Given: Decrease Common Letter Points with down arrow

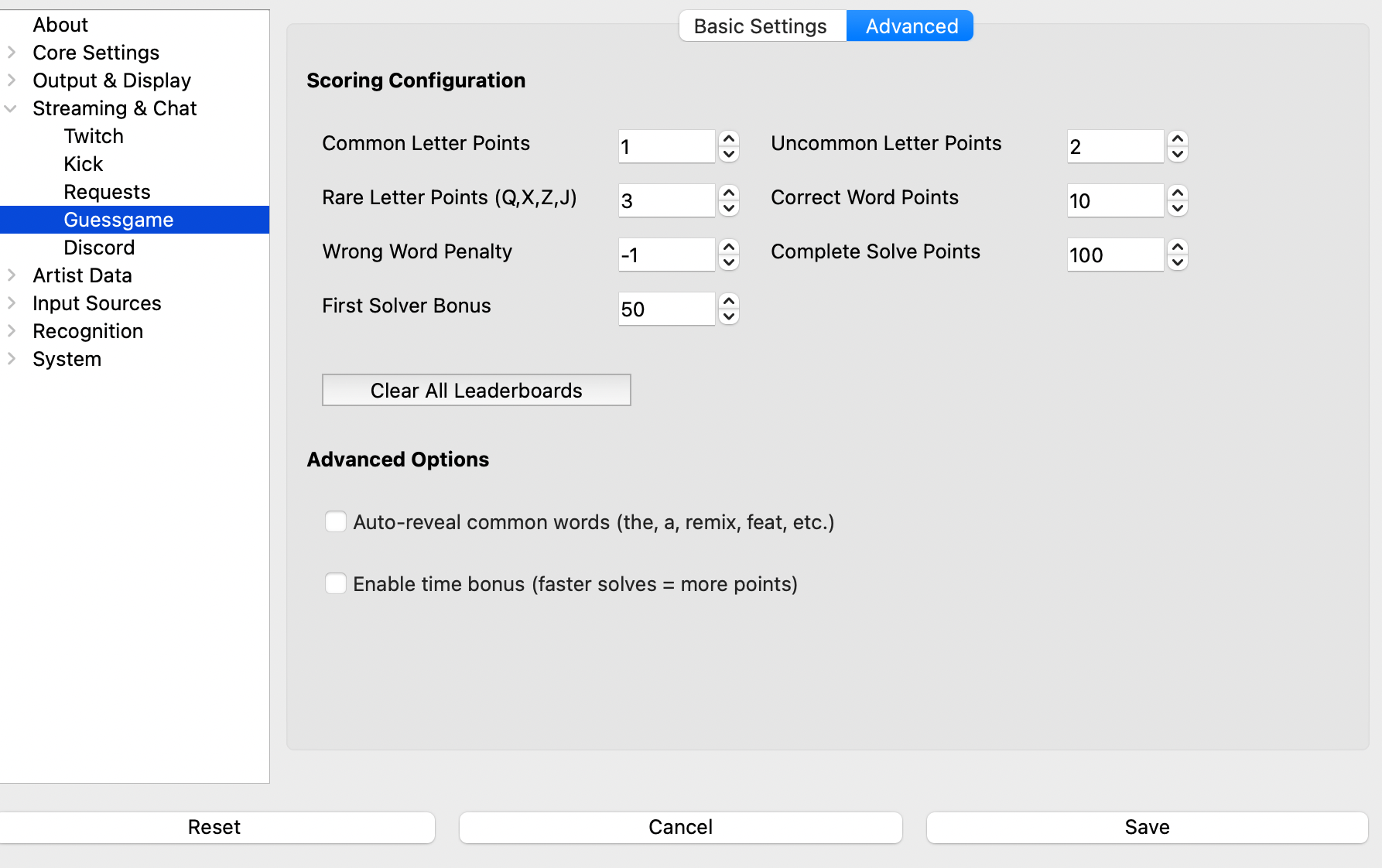Looking at the screenshot, I should 728,154.
